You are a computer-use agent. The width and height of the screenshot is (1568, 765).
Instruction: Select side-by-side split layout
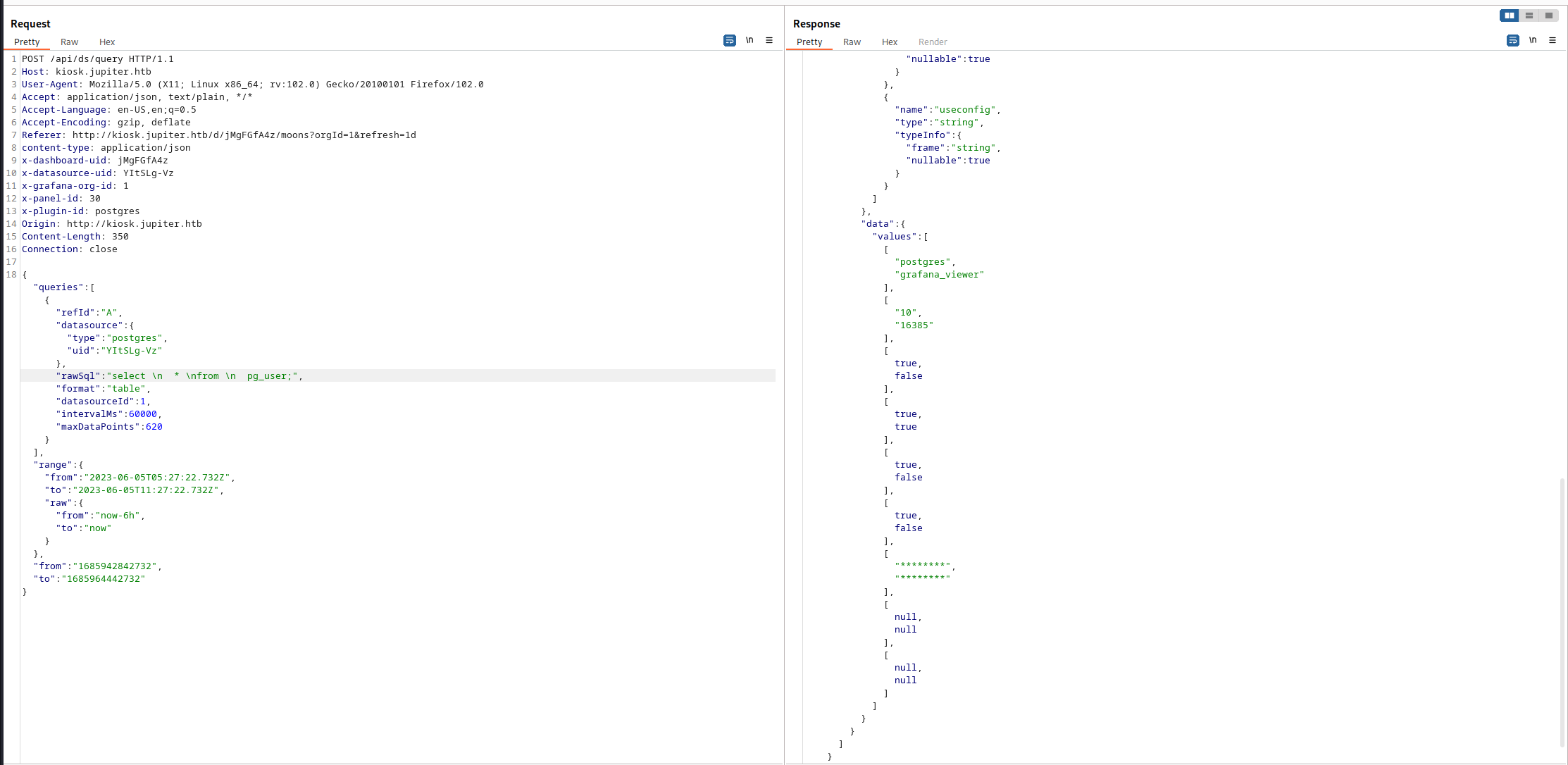pos(1509,15)
